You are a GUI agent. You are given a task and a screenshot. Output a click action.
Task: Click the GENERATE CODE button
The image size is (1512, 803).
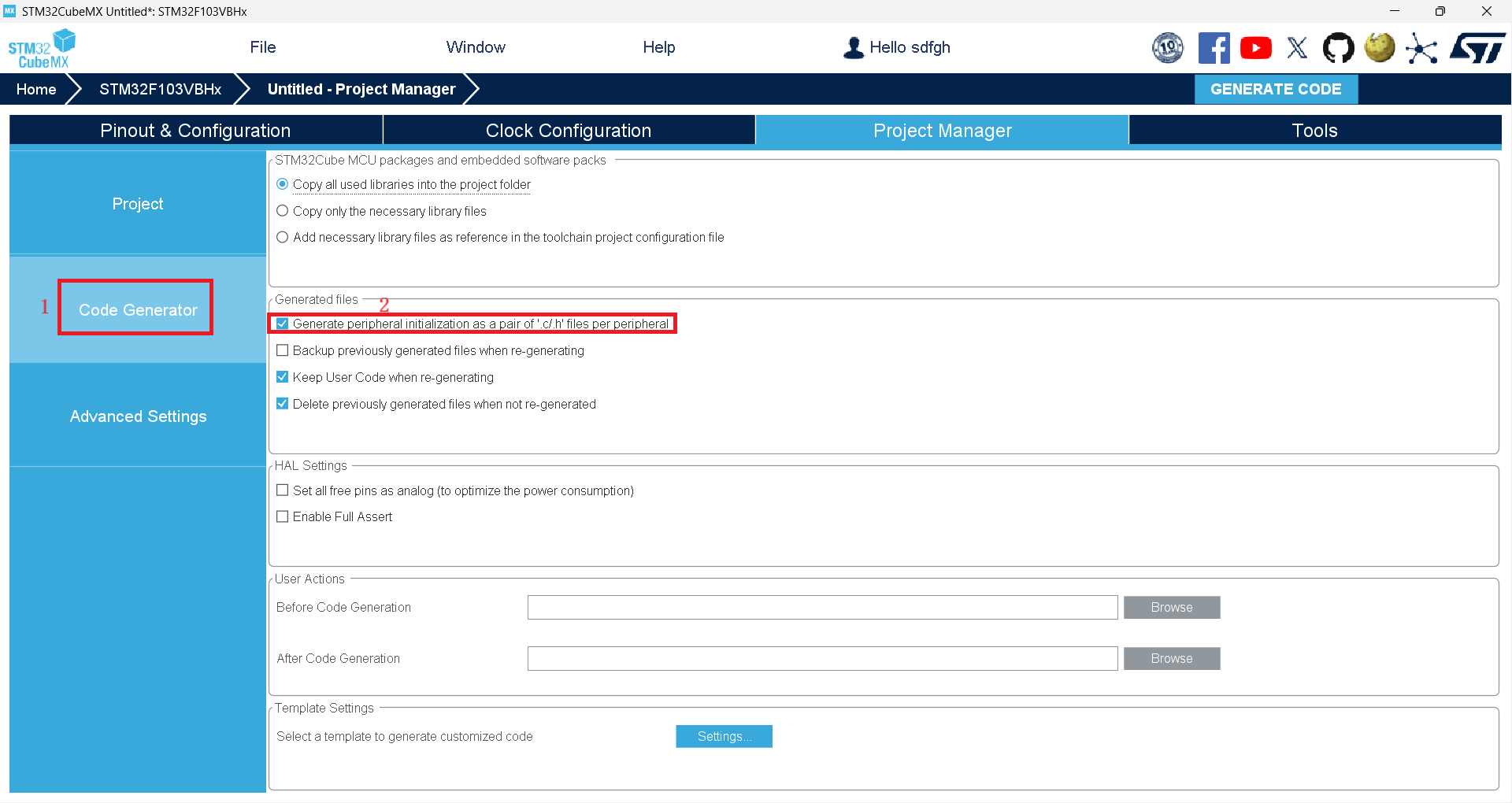pyautogui.click(x=1276, y=89)
